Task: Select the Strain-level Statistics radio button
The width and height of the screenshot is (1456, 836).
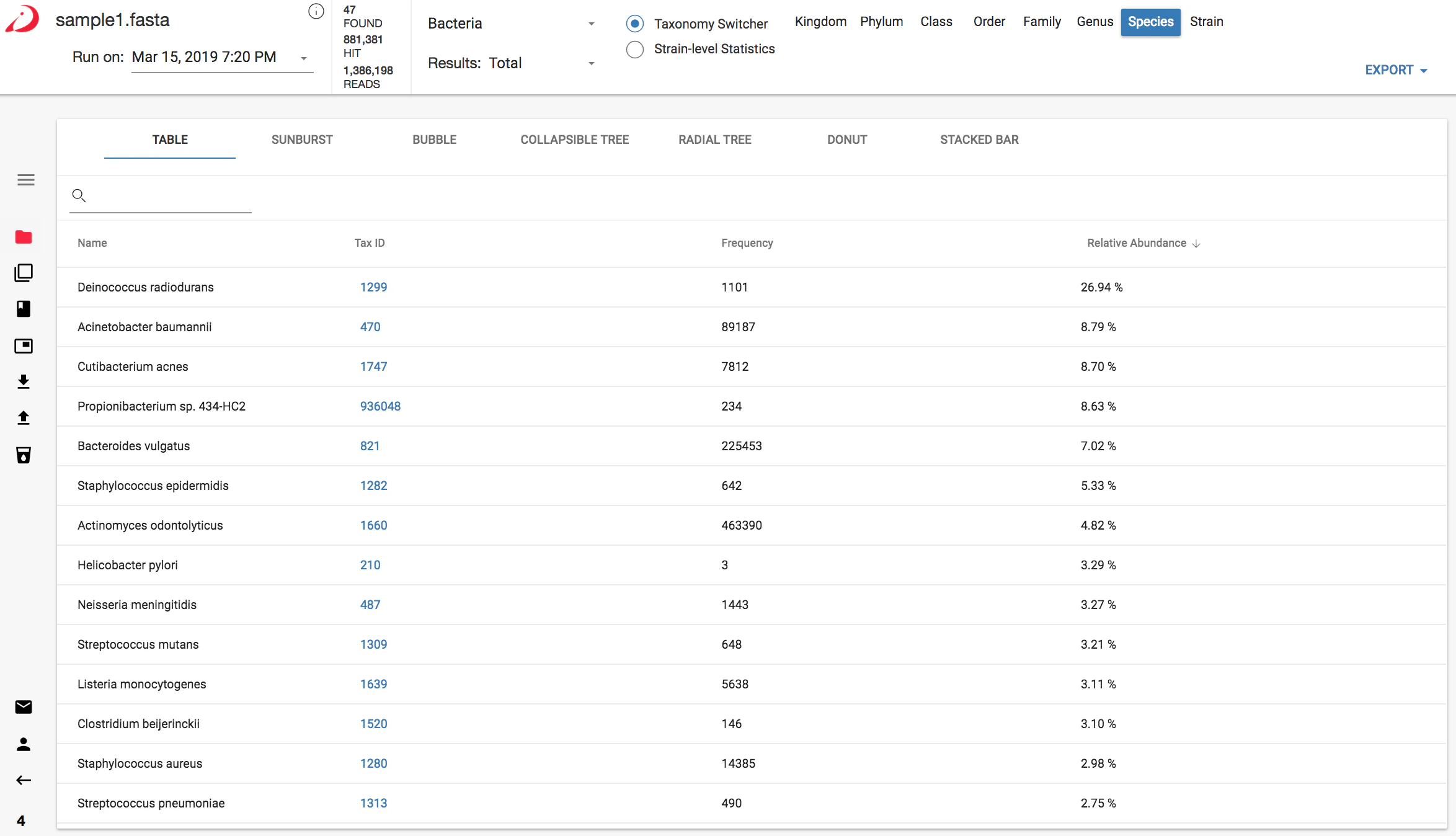Action: point(635,50)
